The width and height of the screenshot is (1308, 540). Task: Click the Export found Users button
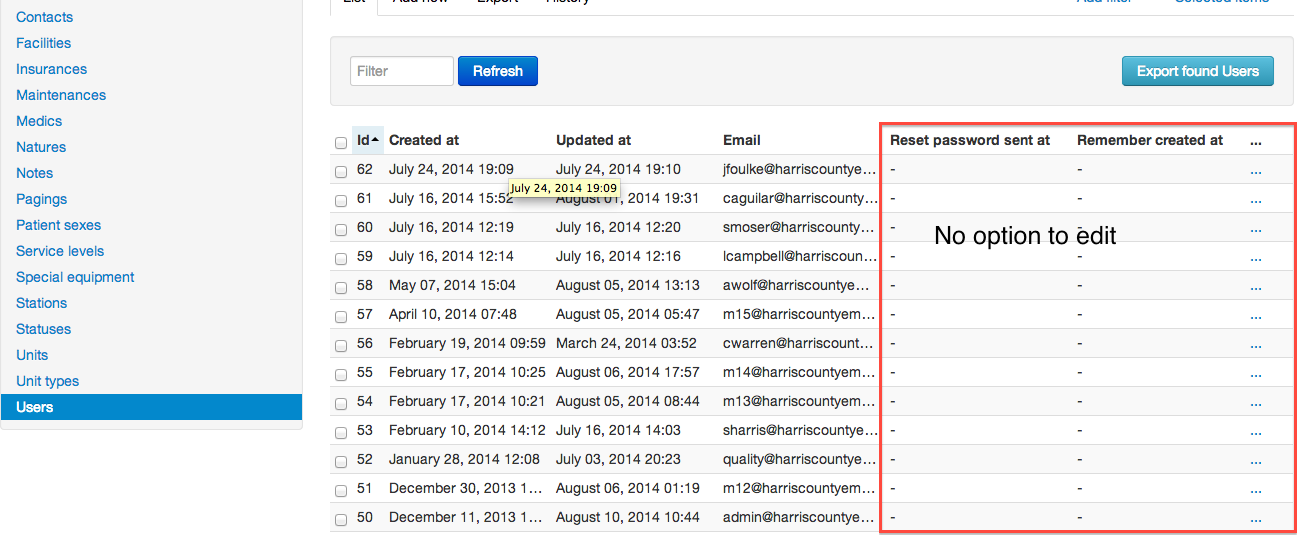1198,71
